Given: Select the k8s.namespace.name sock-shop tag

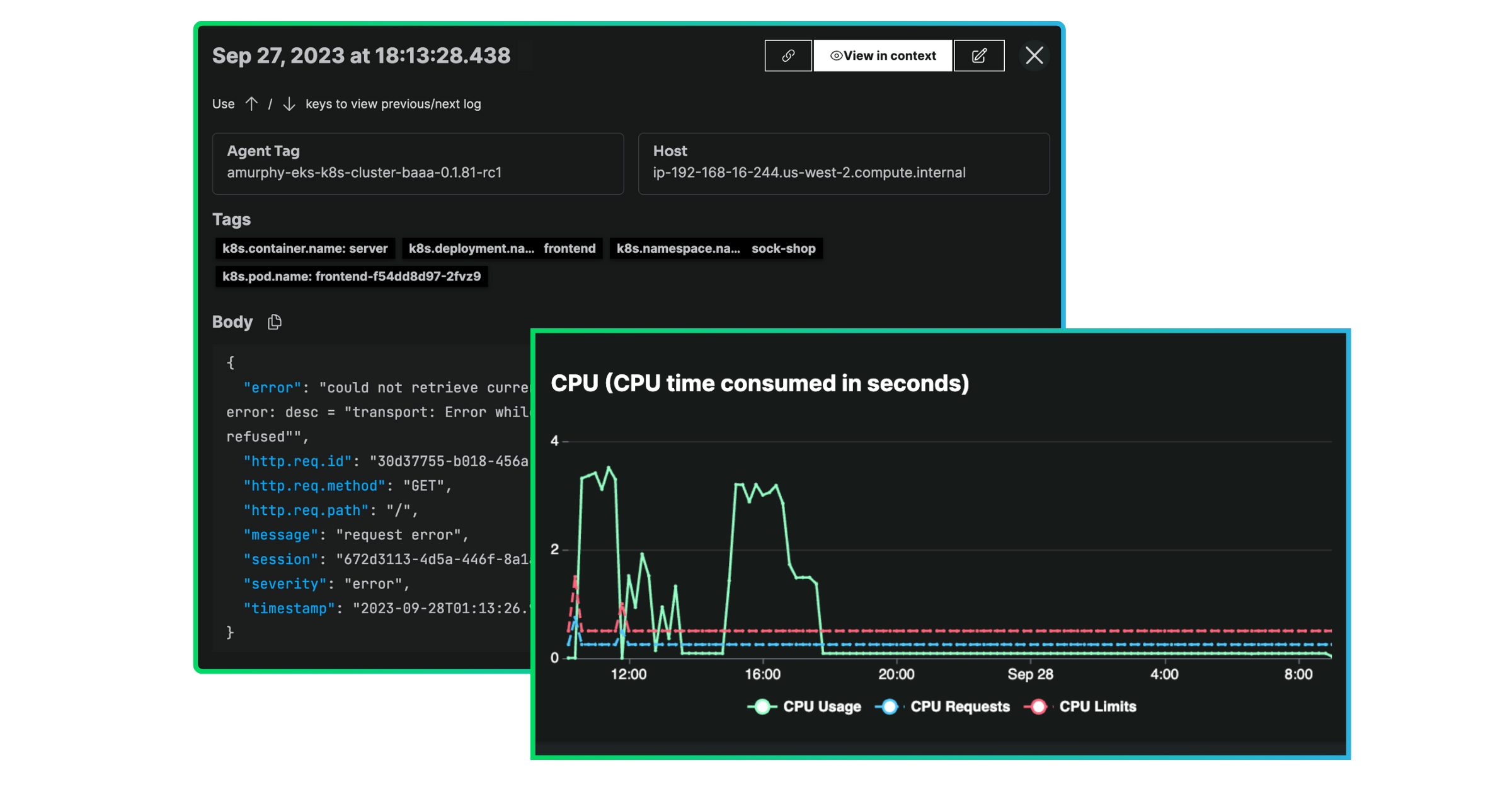Looking at the screenshot, I should [x=716, y=248].
